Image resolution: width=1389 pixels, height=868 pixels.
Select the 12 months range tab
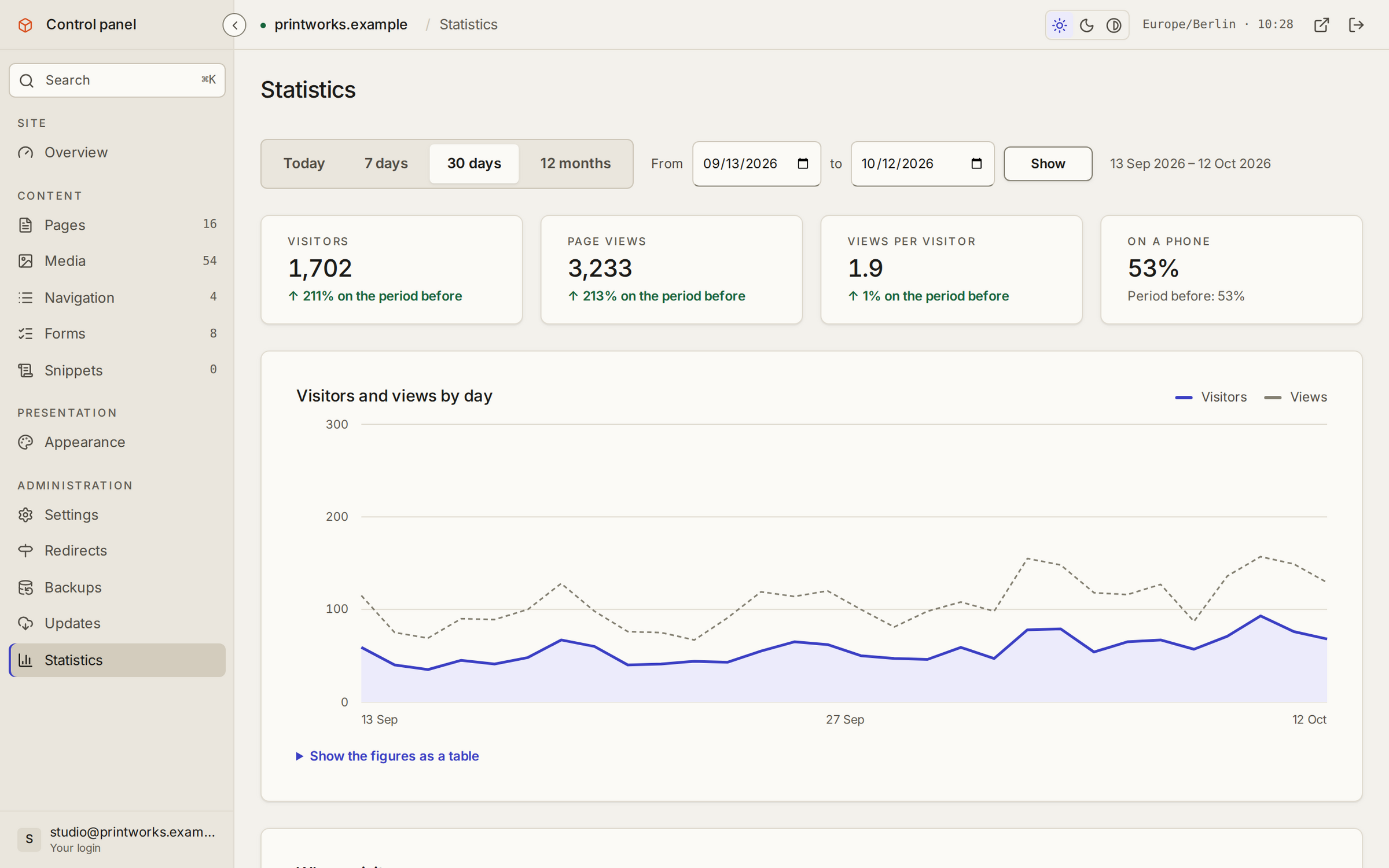(x=575, y=164)
